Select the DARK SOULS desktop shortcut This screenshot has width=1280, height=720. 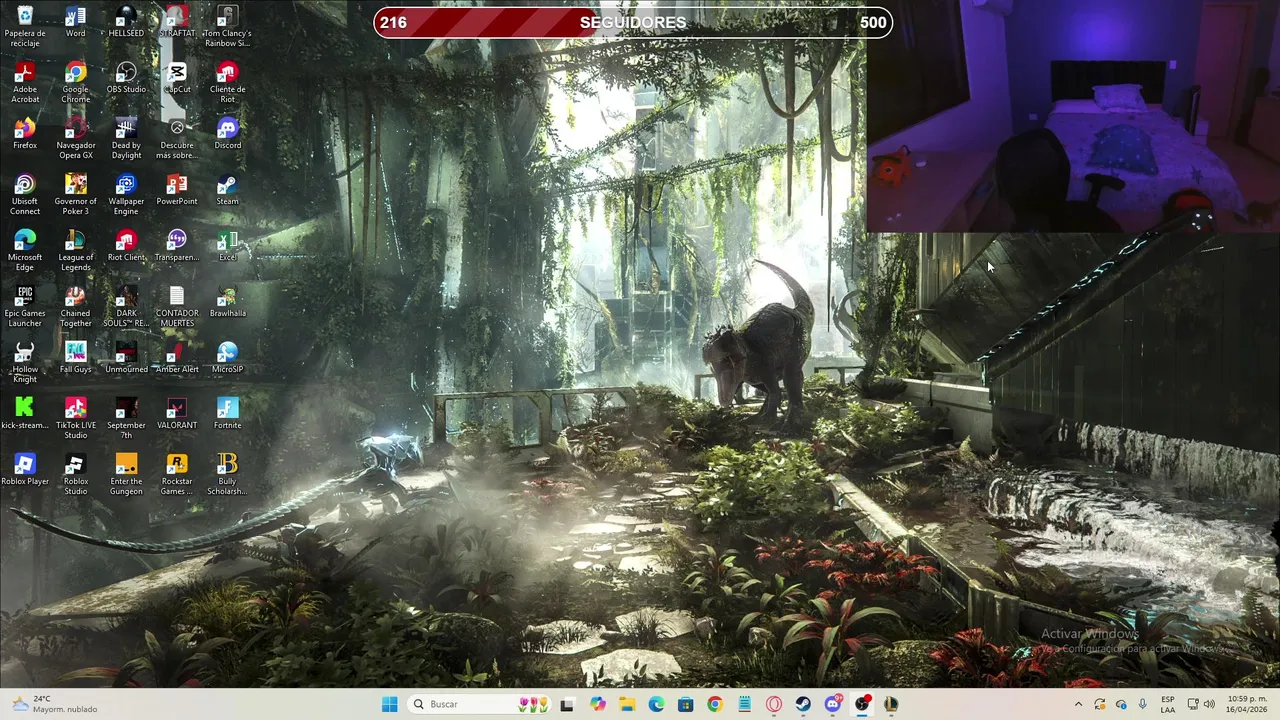pyautogui.click(x=126, y=306)
